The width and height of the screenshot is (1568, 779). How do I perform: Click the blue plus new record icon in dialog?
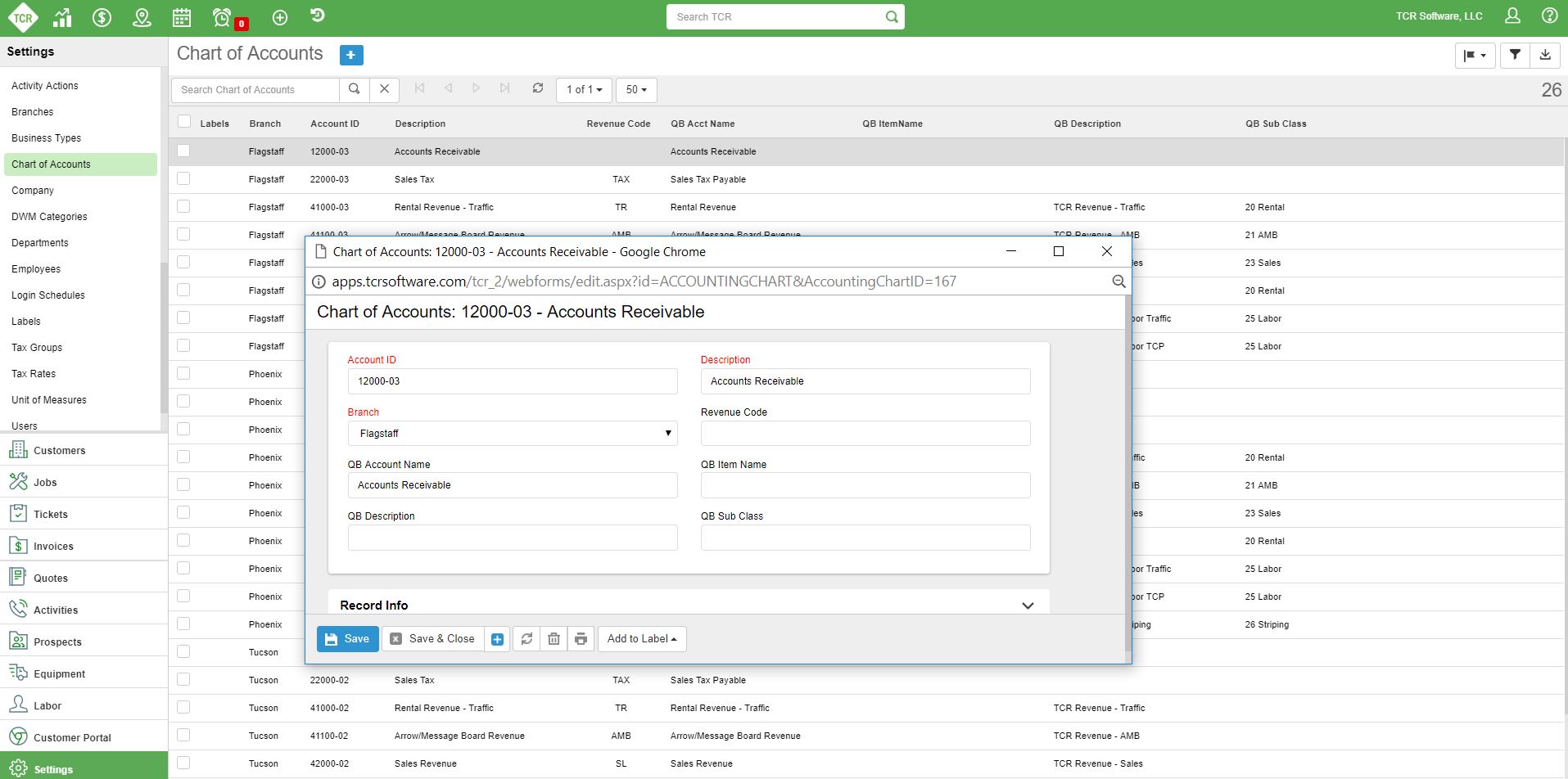coord(497,639)
